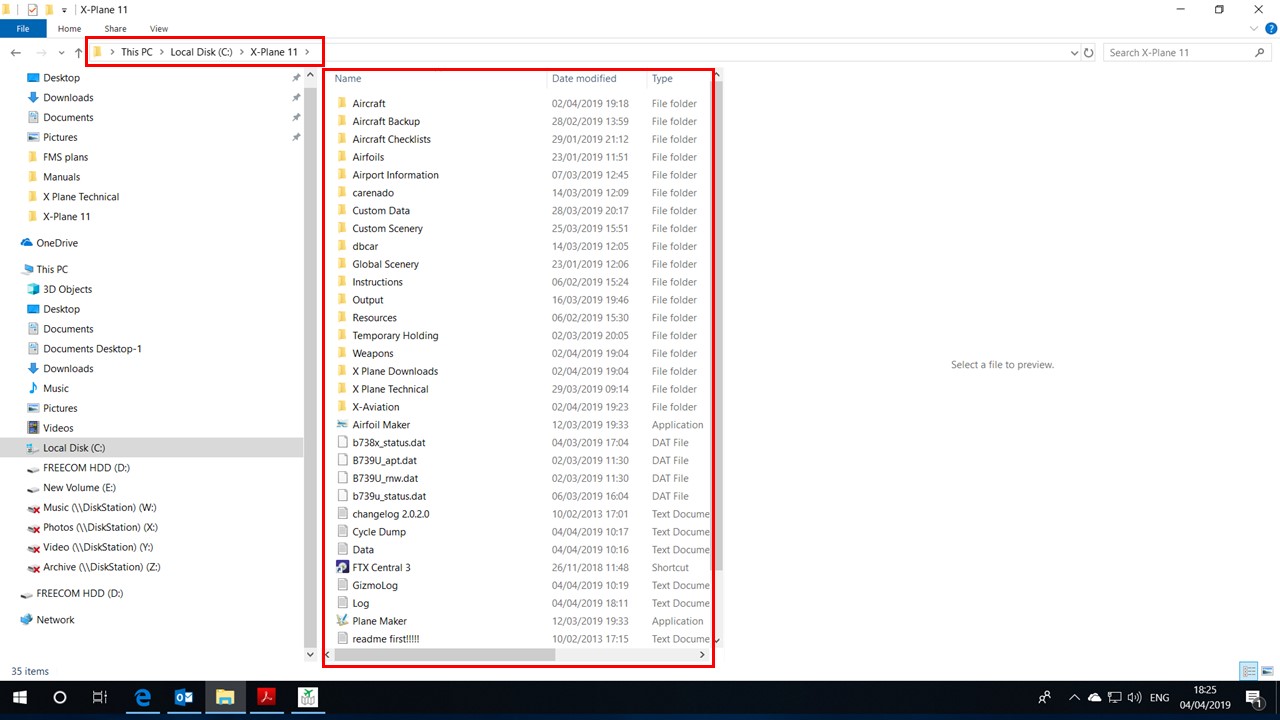The height and width of the screenshot is (720, 1280).
Task: Click the Refresh button next to address bar
Action: pos(1089,52)
